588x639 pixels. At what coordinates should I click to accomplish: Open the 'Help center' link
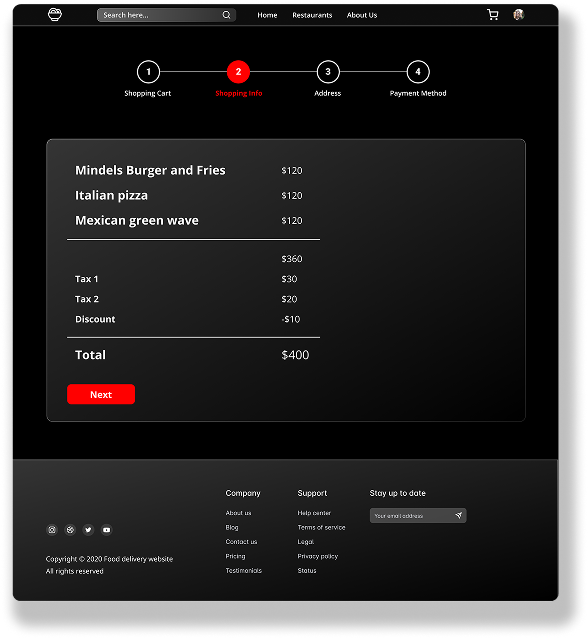(314, 513)
